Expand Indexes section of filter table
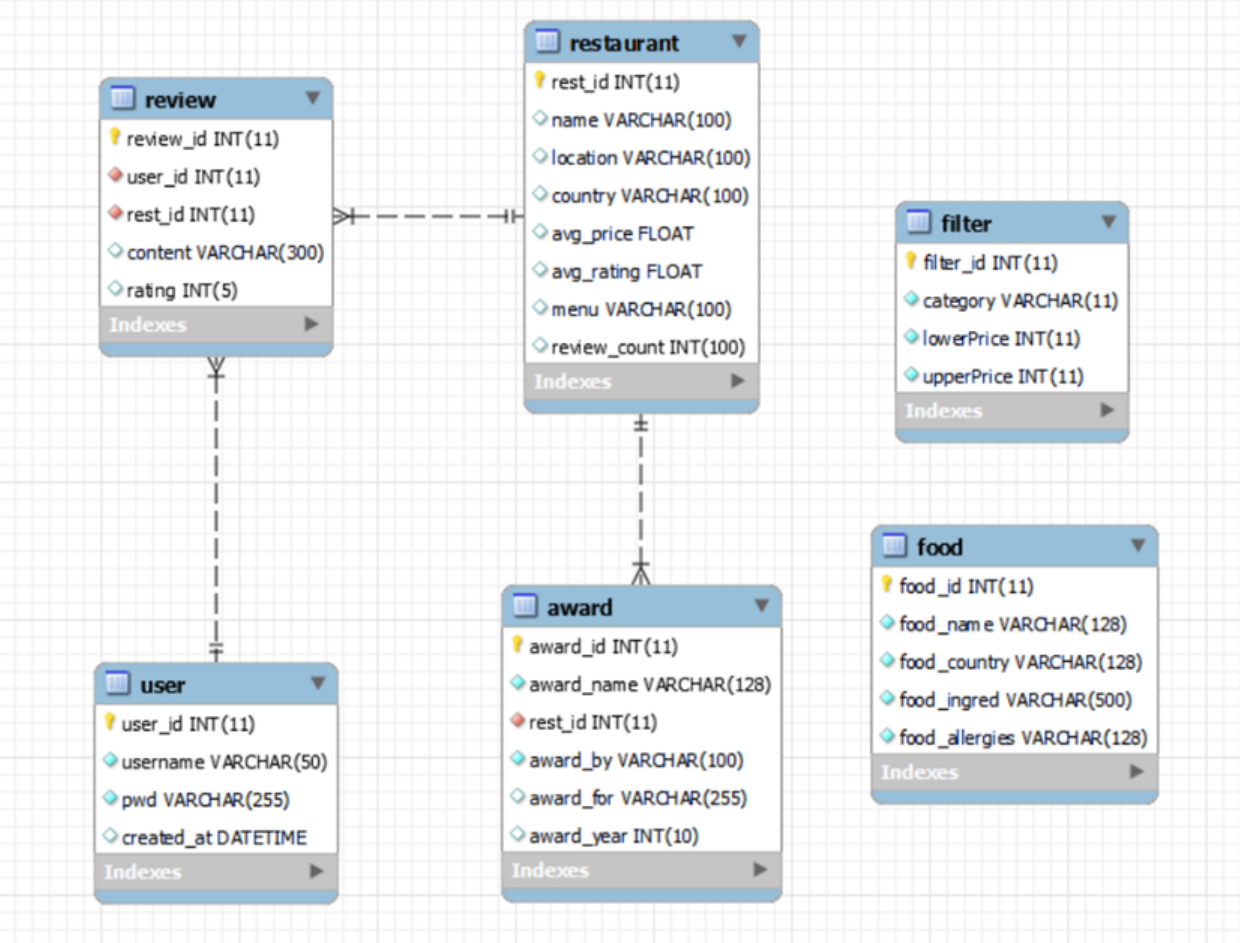This screenshot has height=943, width=1240. point(1107,410)
